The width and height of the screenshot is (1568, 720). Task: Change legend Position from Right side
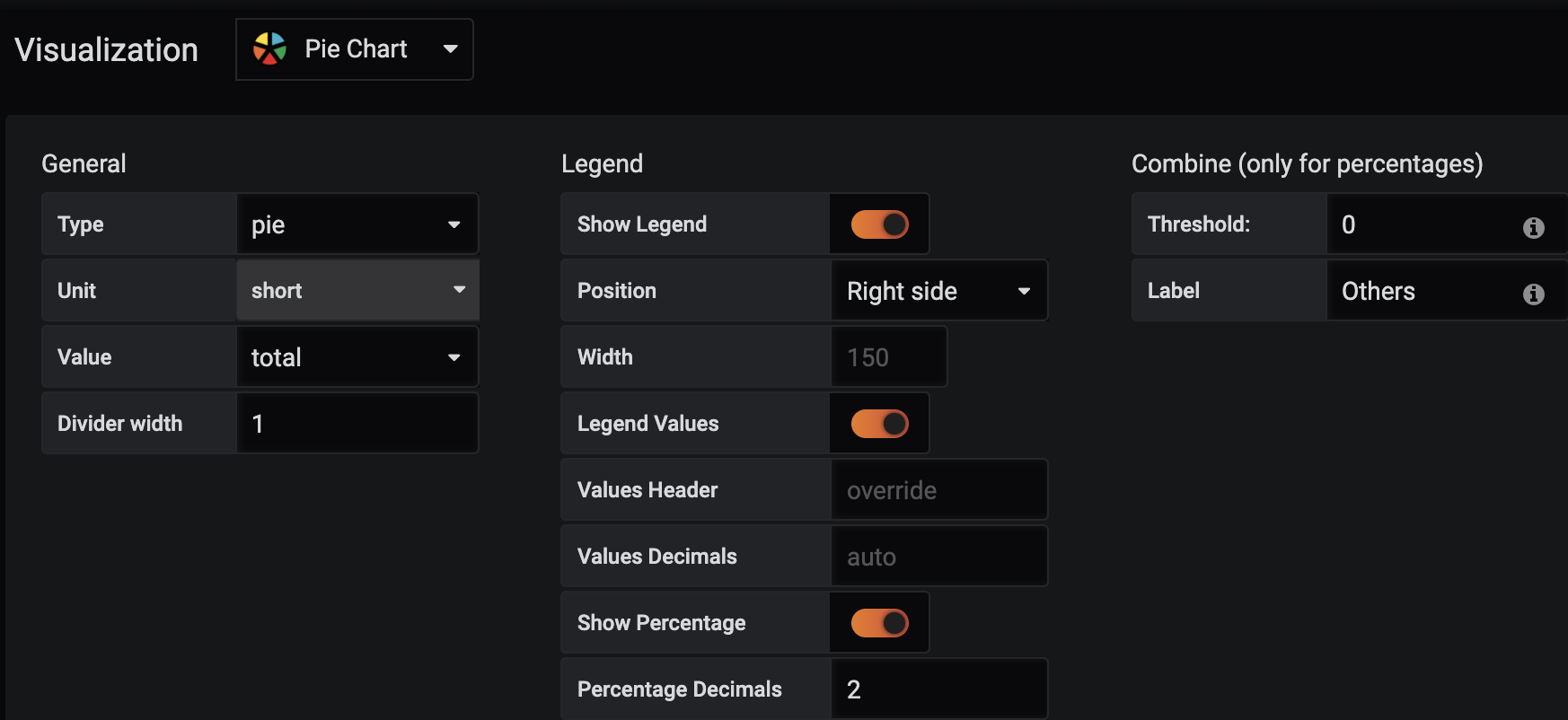click(939, 291)
